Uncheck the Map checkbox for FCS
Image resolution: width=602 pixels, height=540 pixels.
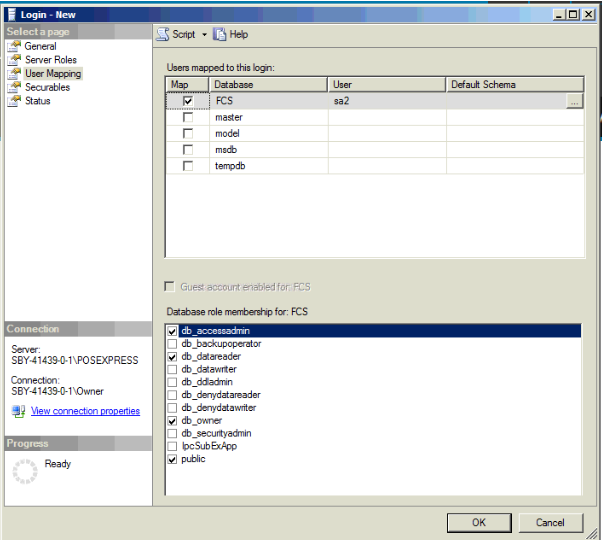click(188, 101)
